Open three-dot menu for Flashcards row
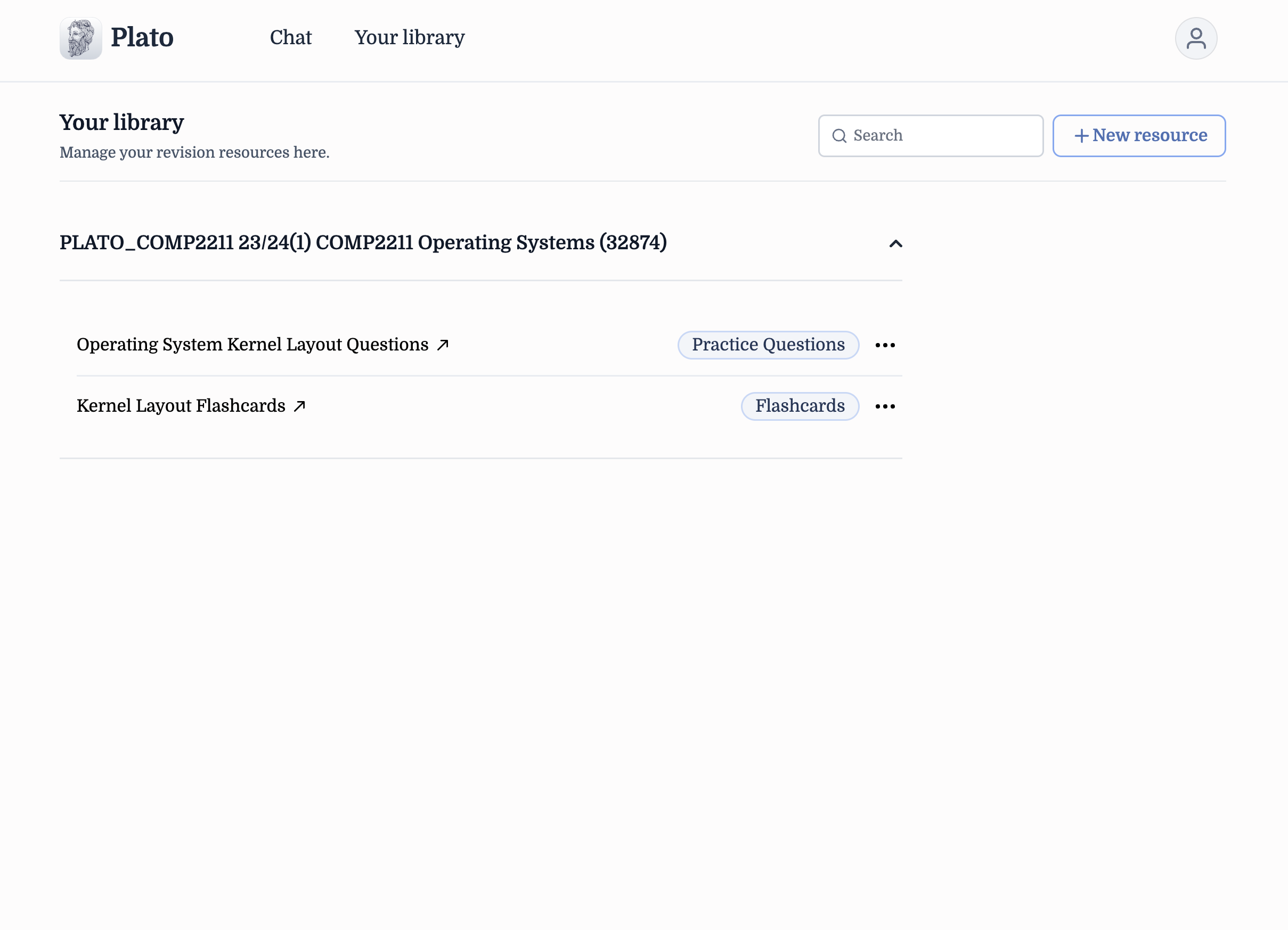Image resolution: width=1288 pixels, height=930 pixels. pos(885,406)
